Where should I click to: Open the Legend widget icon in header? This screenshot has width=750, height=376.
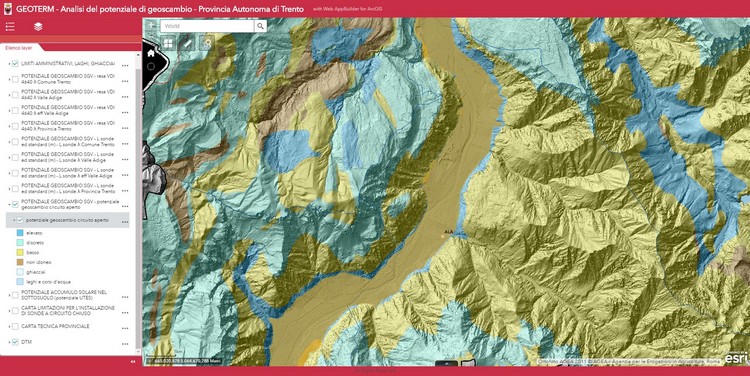pyautogui.click(x=10, y=27)
